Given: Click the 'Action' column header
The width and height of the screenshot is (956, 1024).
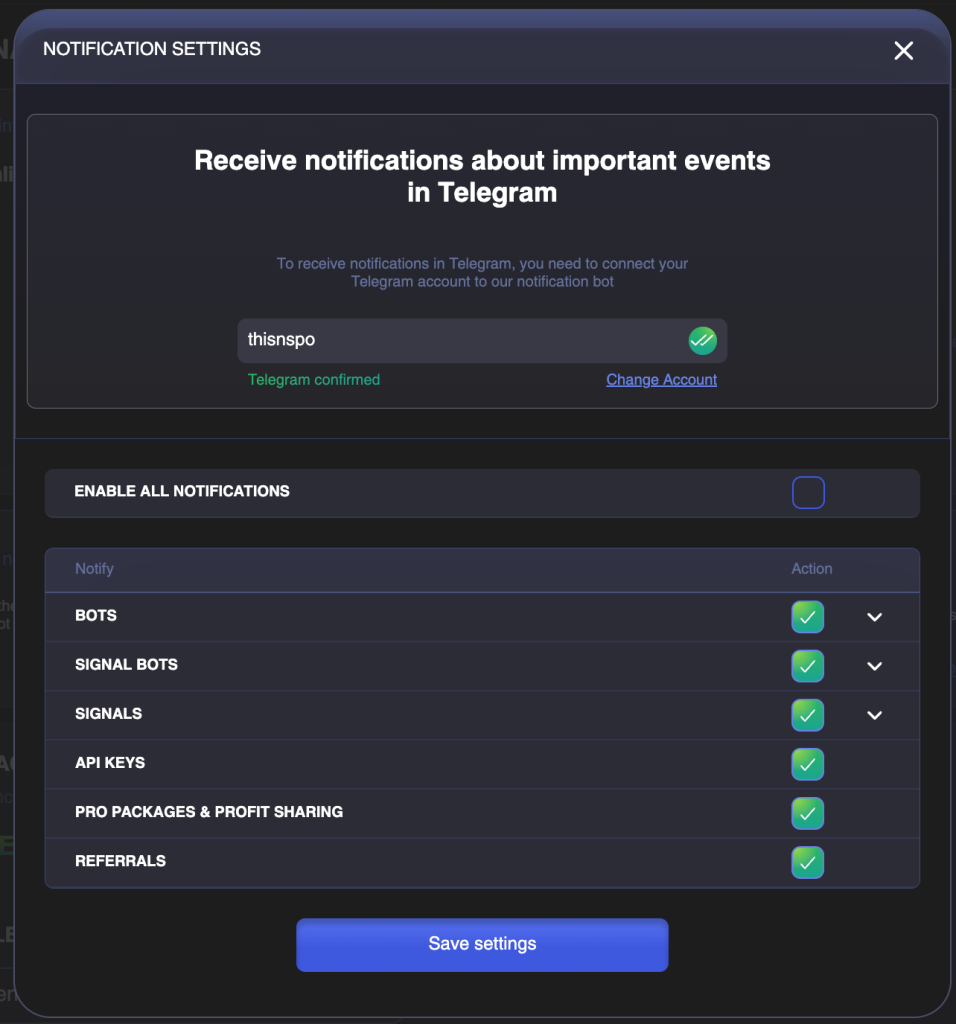Looking at the screenshot, I should pyautogui.click(x=811, y=569).
